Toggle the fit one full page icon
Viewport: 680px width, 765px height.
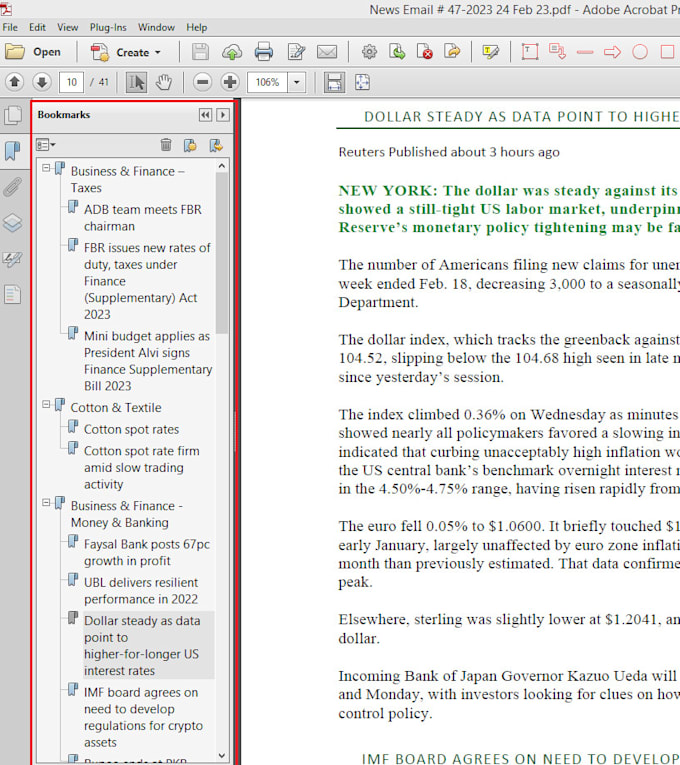tap(362, 82)
